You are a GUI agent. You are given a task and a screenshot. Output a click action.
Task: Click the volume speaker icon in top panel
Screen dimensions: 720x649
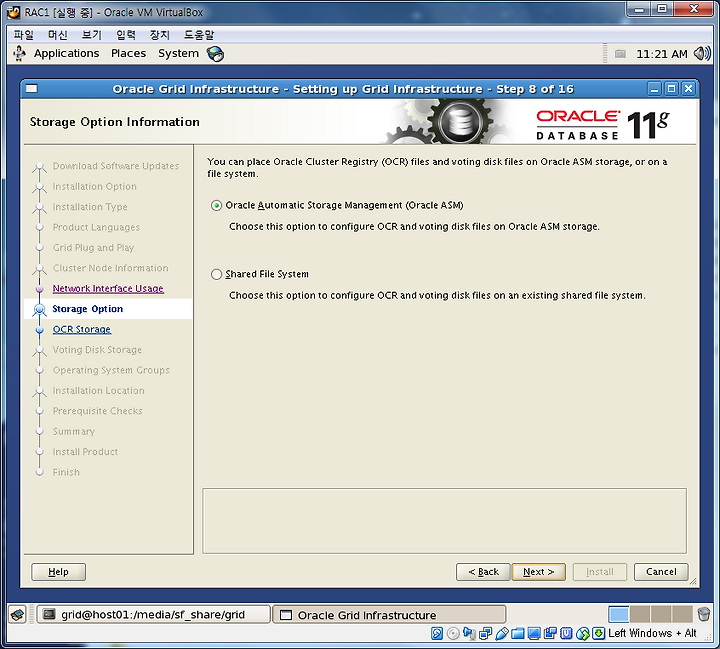pos(702,54)
